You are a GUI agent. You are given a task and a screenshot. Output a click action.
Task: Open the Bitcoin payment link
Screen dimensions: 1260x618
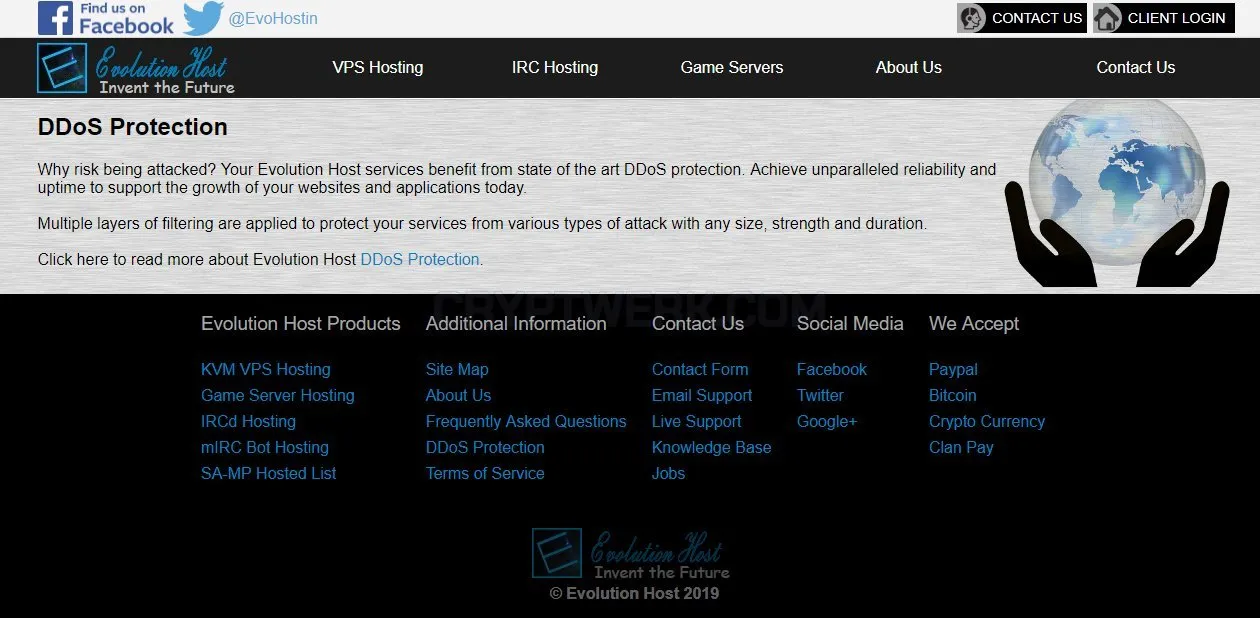click(953, 395)
